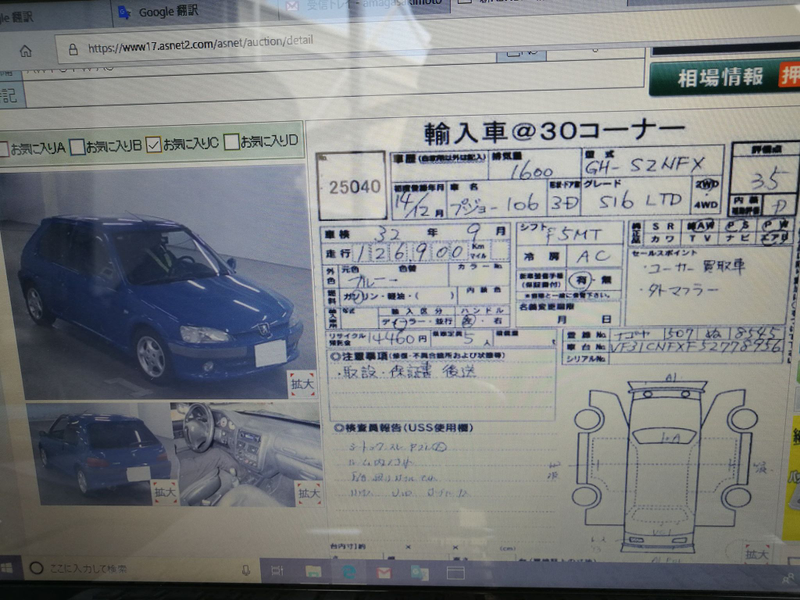This screenshot has width=800, height=600.
Task: Click the grade text S16 LTD
Action: (640, 201)
